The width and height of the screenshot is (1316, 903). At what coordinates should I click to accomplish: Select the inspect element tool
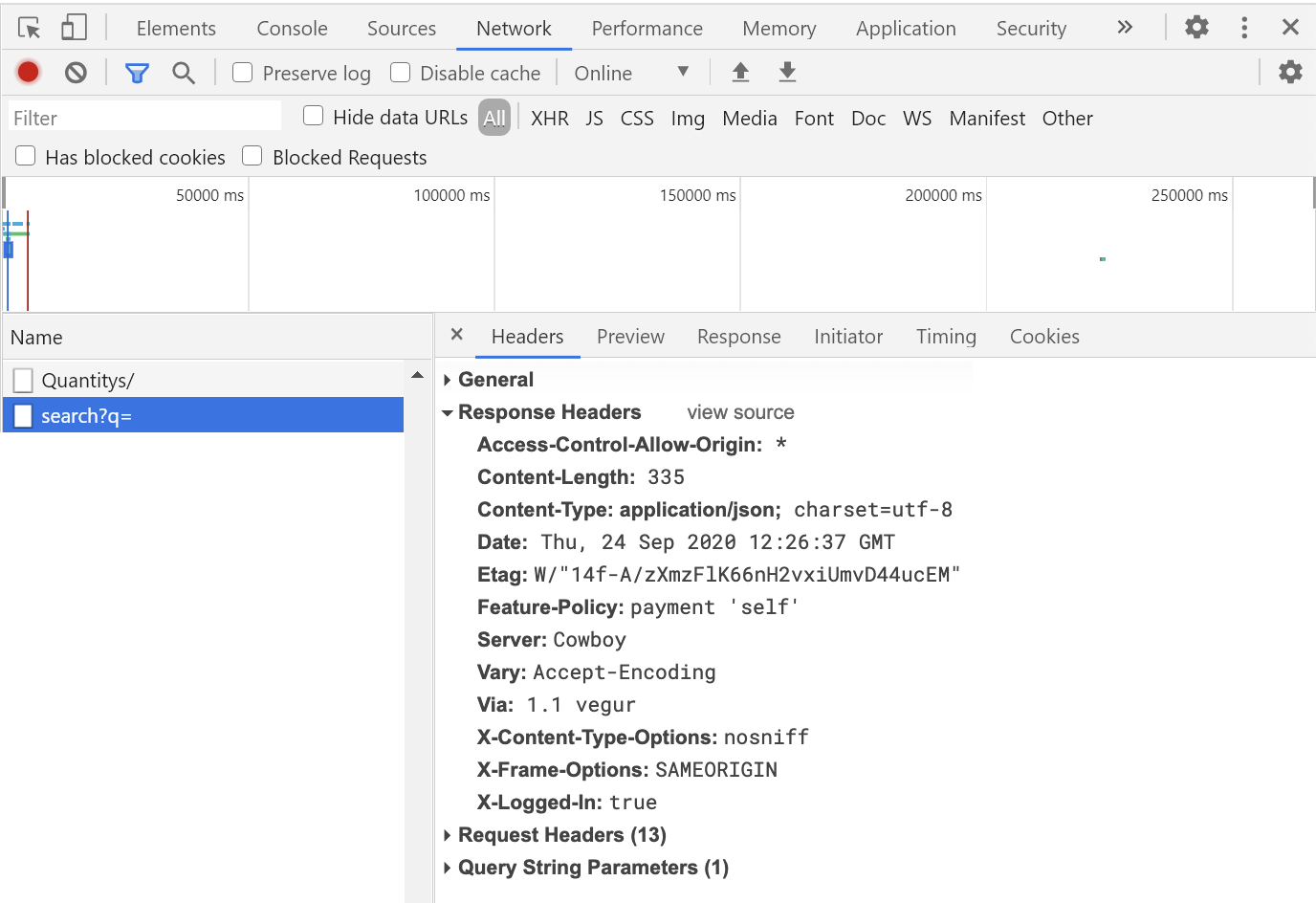(29, 28)
